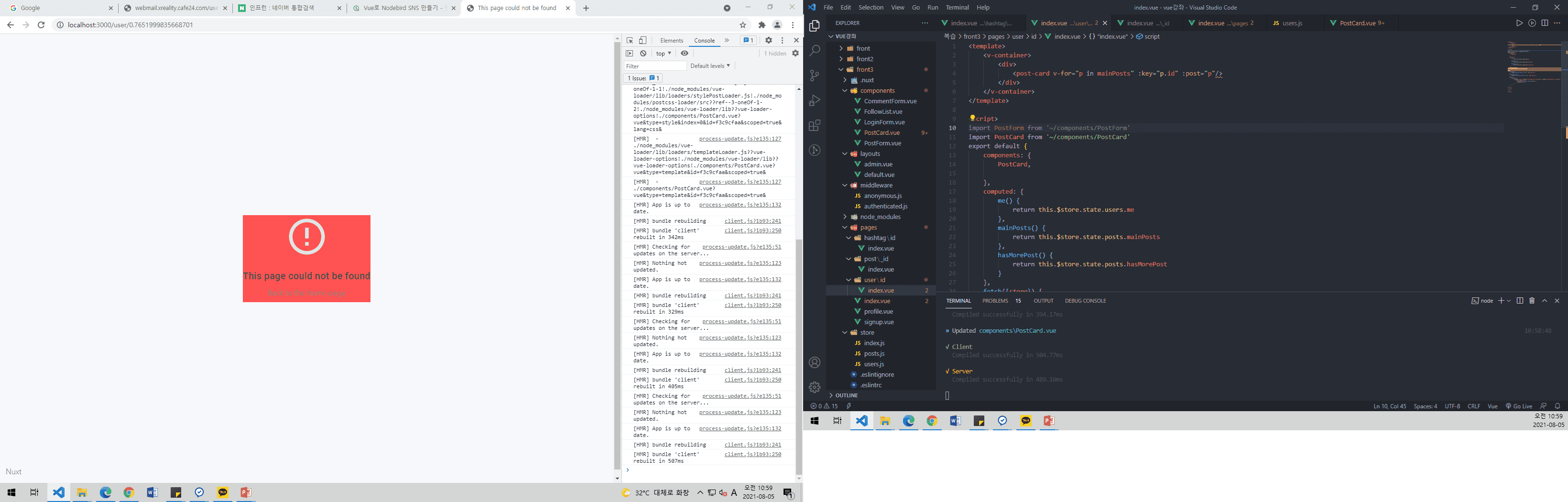Open the Extensions view icon
The width and height of the screenshot is (1568, 502).
coord(815,125)
